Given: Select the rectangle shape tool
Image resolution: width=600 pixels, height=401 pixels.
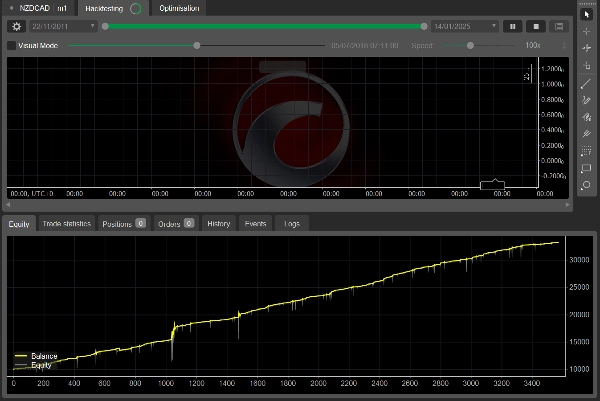Looking at the screenshot, I should pos(586,168).
